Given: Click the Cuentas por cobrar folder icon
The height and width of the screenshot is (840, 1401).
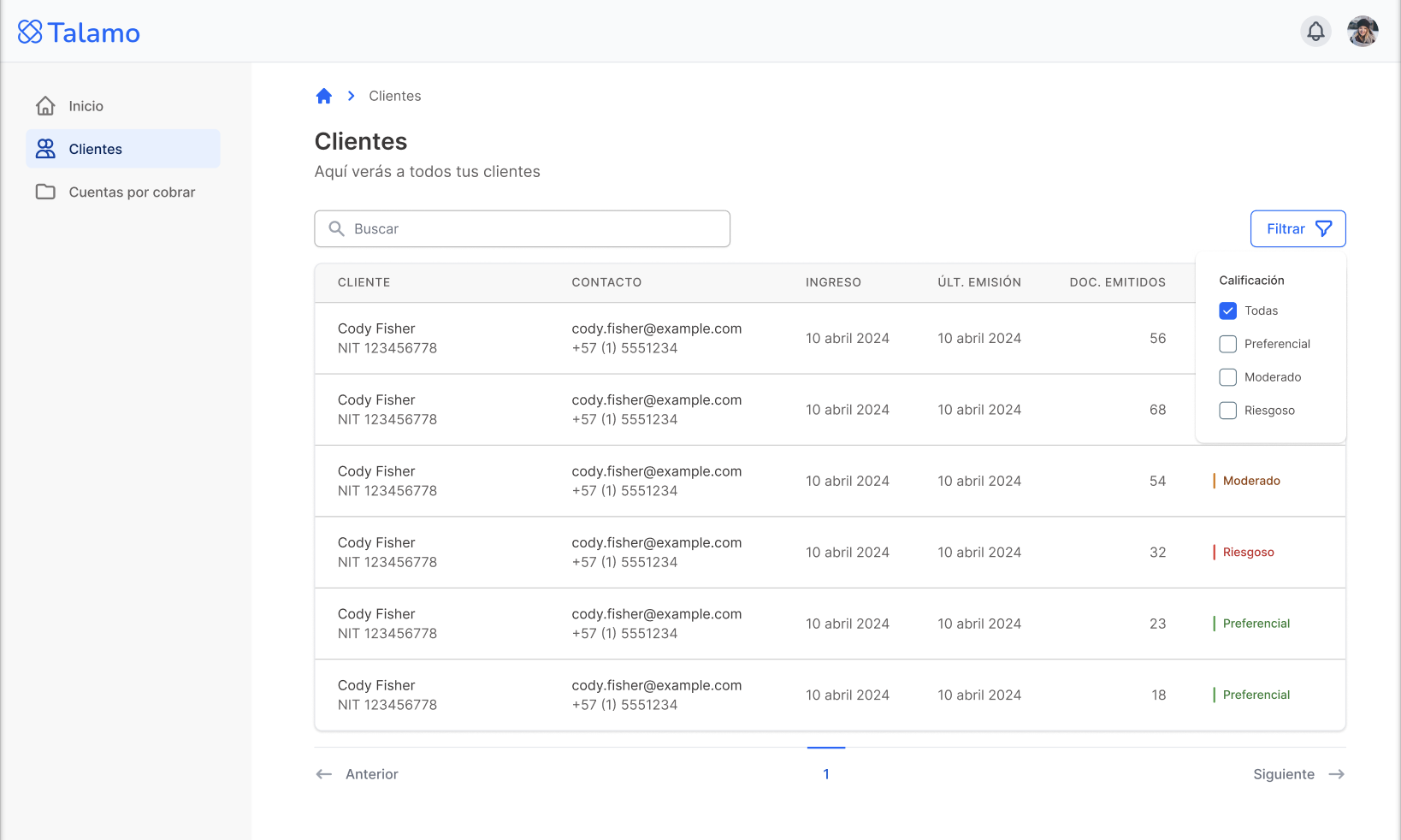Looking at the screenshot, I should point(45,192).
